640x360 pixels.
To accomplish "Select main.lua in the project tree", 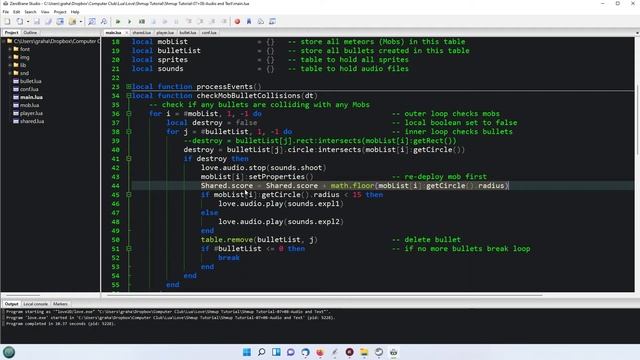I will pos(31,97).
